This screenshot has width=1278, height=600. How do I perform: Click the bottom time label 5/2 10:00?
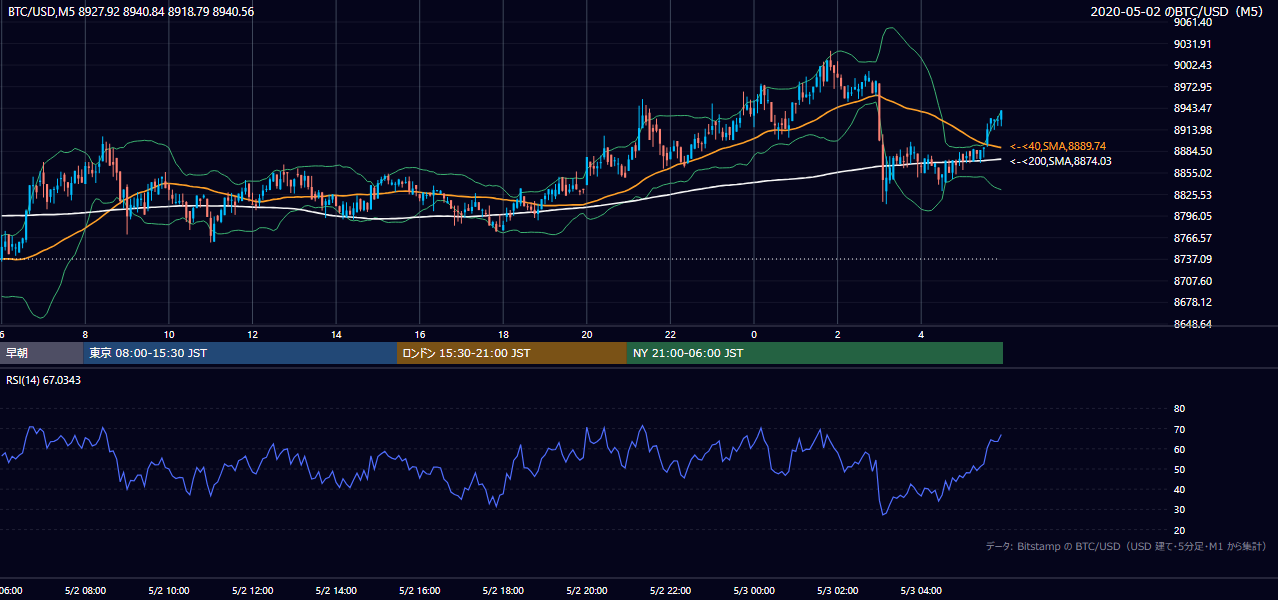coord(168,592)
